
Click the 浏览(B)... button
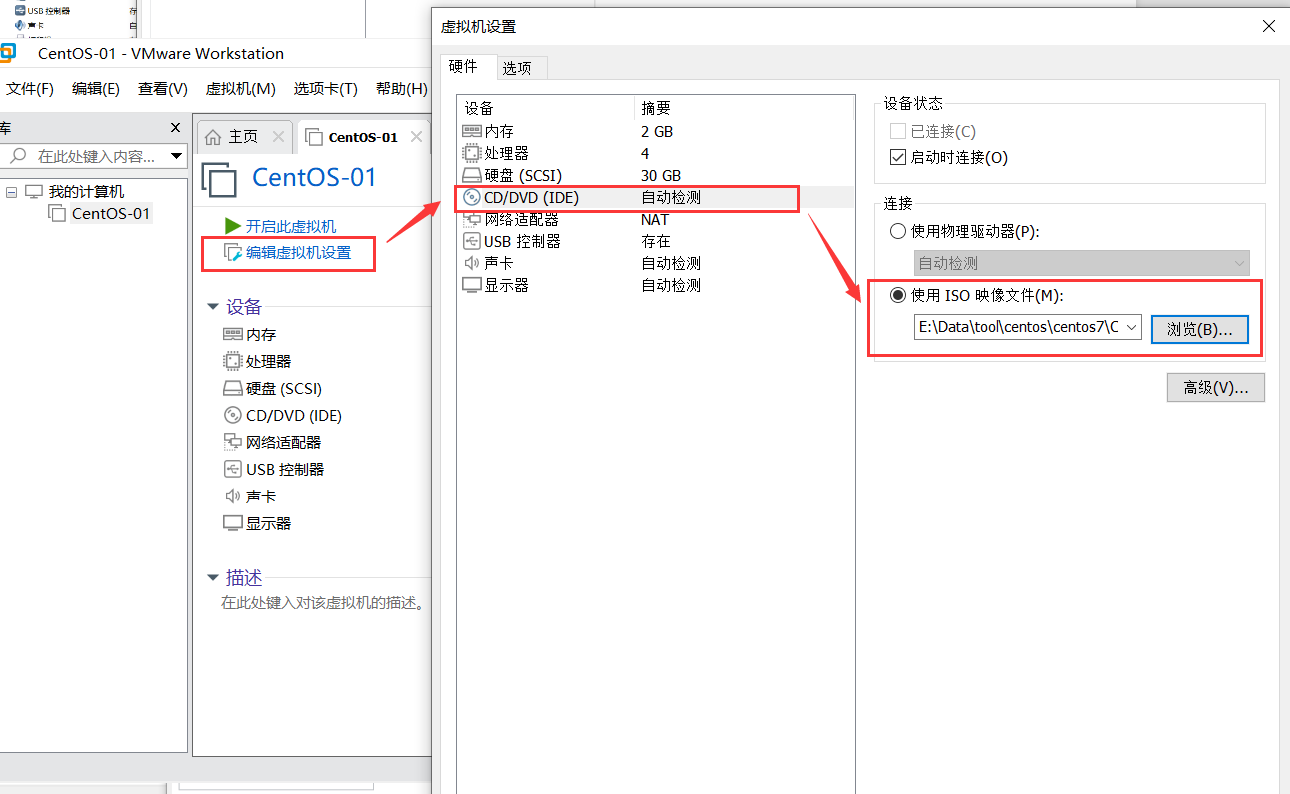click(x=1199, y=329)
